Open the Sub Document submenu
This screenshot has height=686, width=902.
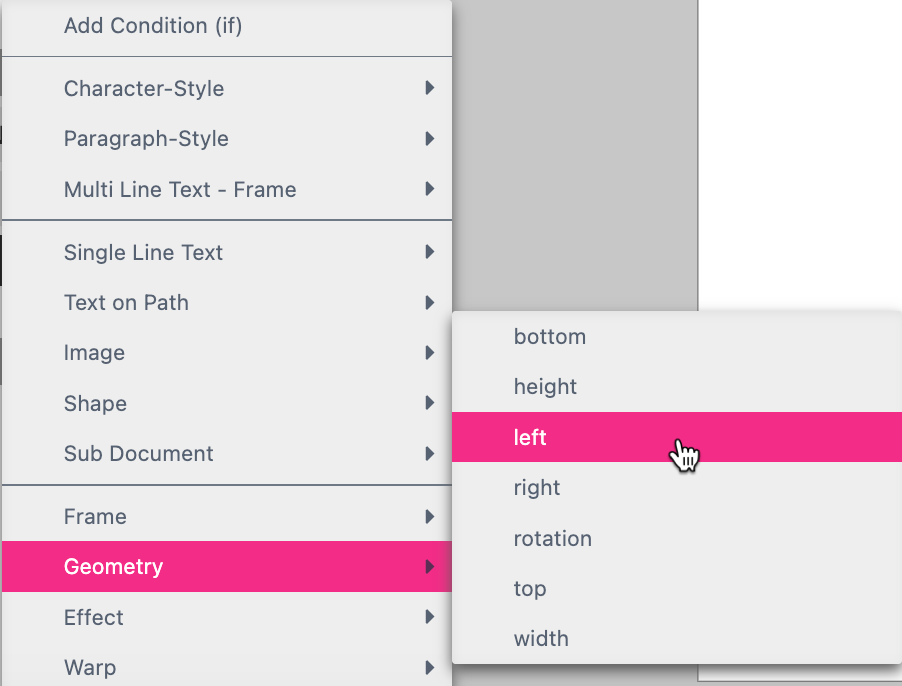(227, 454)
